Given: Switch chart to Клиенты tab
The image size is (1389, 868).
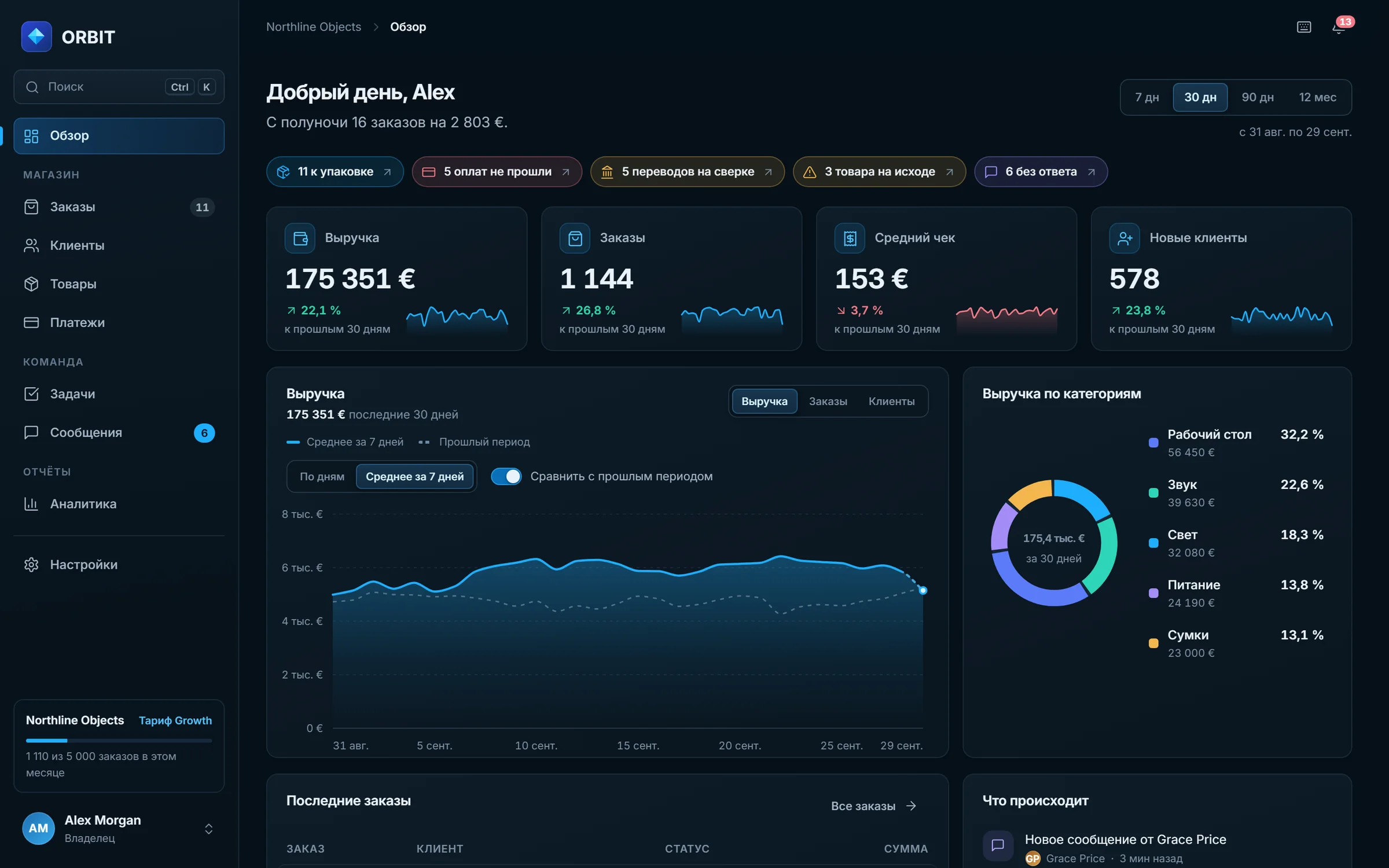Looking at the screenshot, I should point(891,401).
